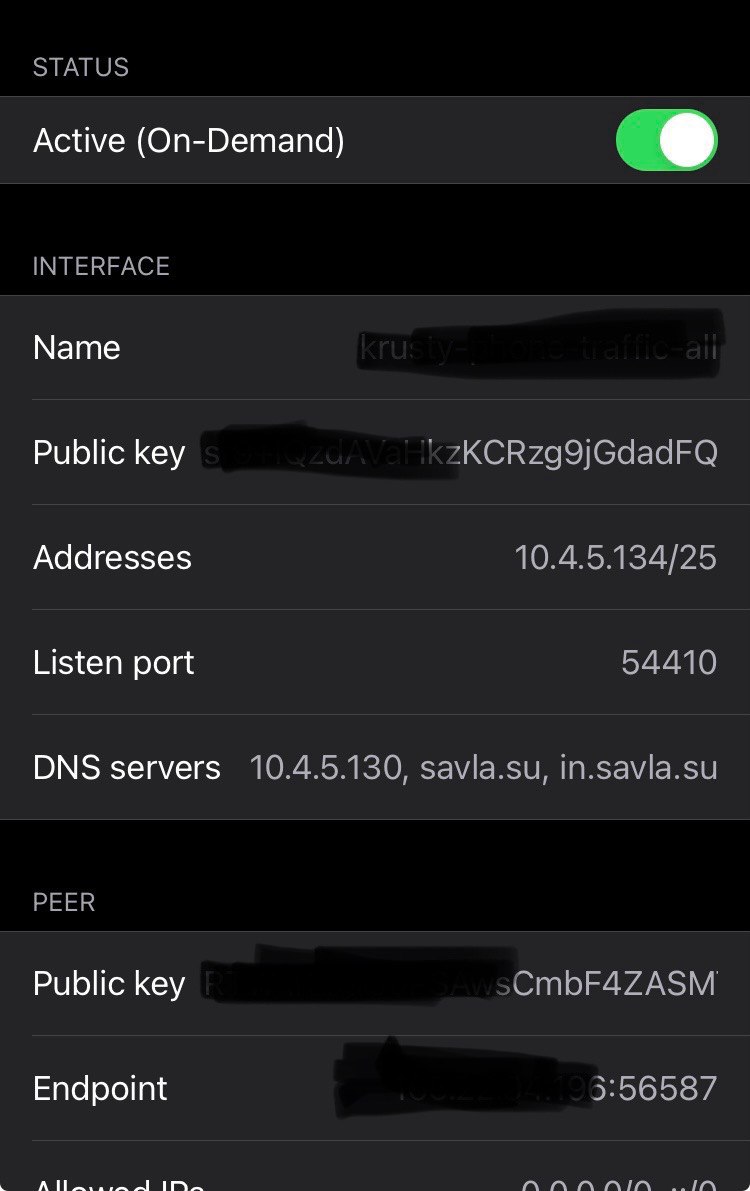
Task: Select the 10.4.5.134/25 address value
Action: [x=615, y=558]
